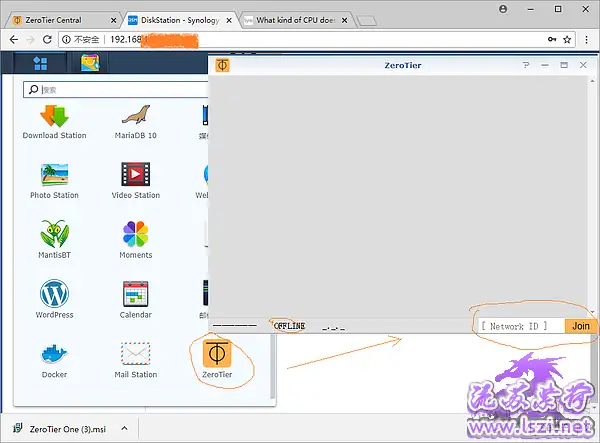Open ZeroTier app in main menu
This screenshot has width=600, height=443.
(x=217, y=359)
